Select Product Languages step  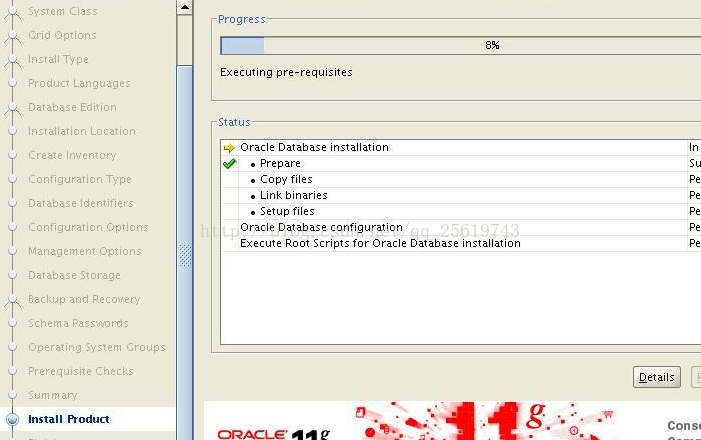tap(79, 83)
